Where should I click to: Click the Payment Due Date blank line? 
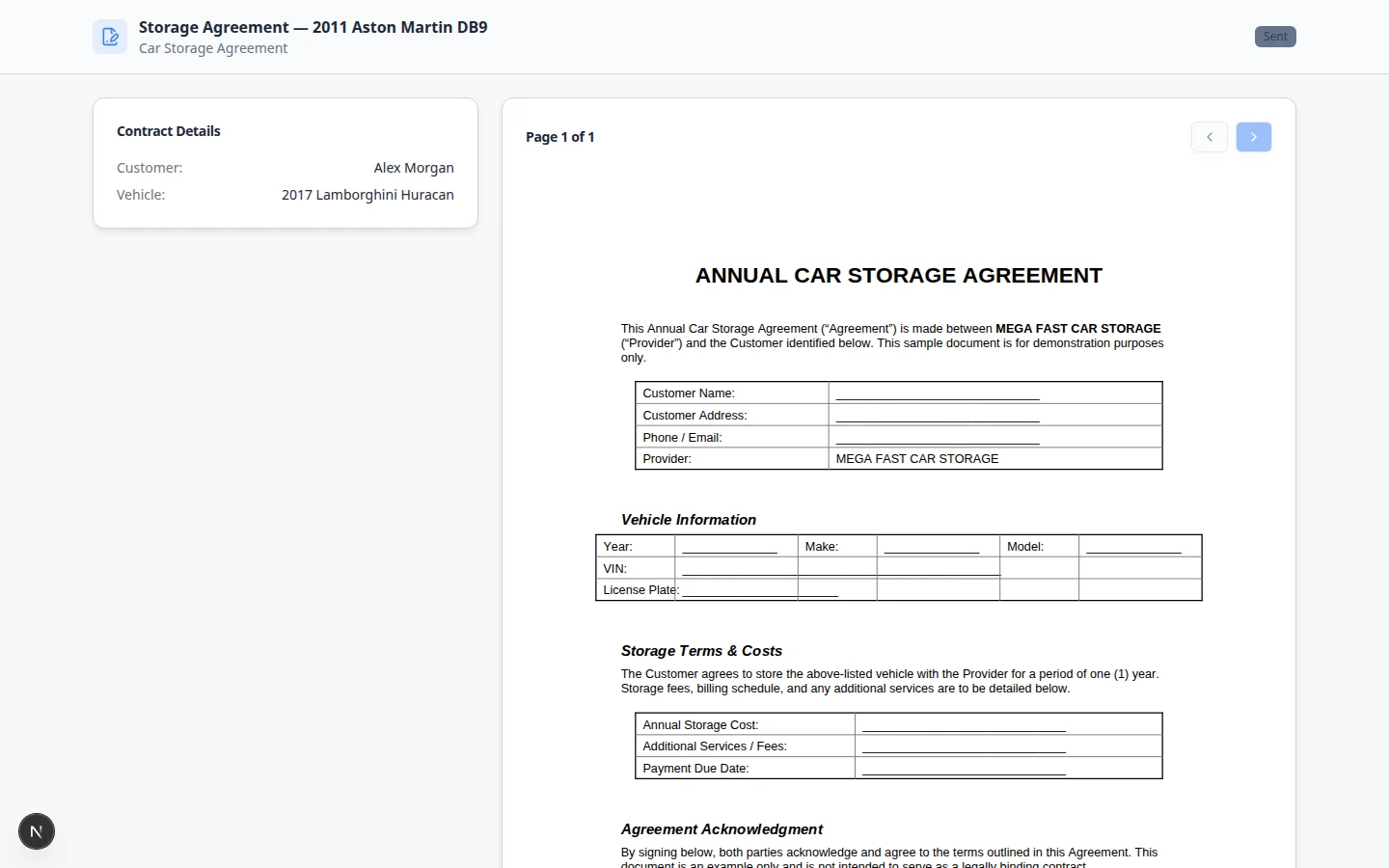click(964, 769)
